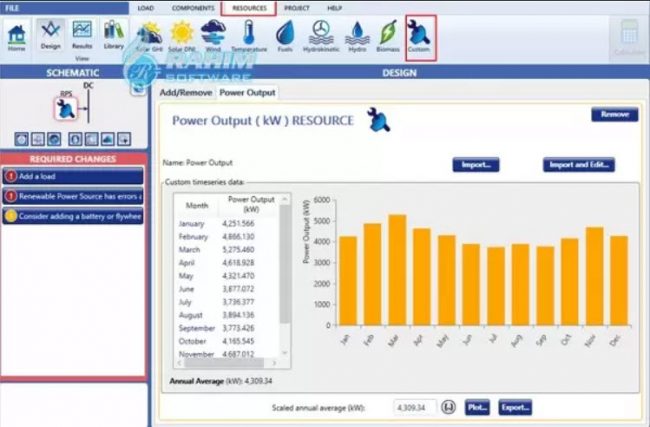Open the Library view

point(113,34)
